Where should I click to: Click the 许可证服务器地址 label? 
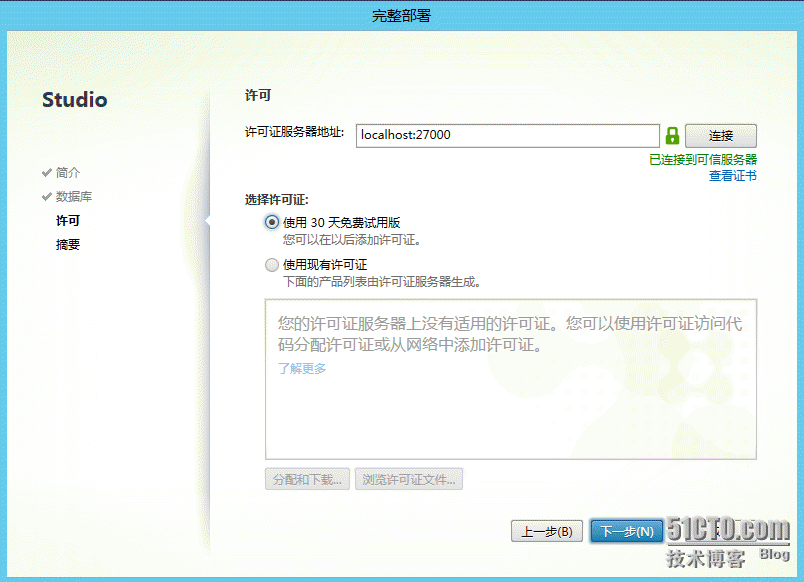(294, 132)
